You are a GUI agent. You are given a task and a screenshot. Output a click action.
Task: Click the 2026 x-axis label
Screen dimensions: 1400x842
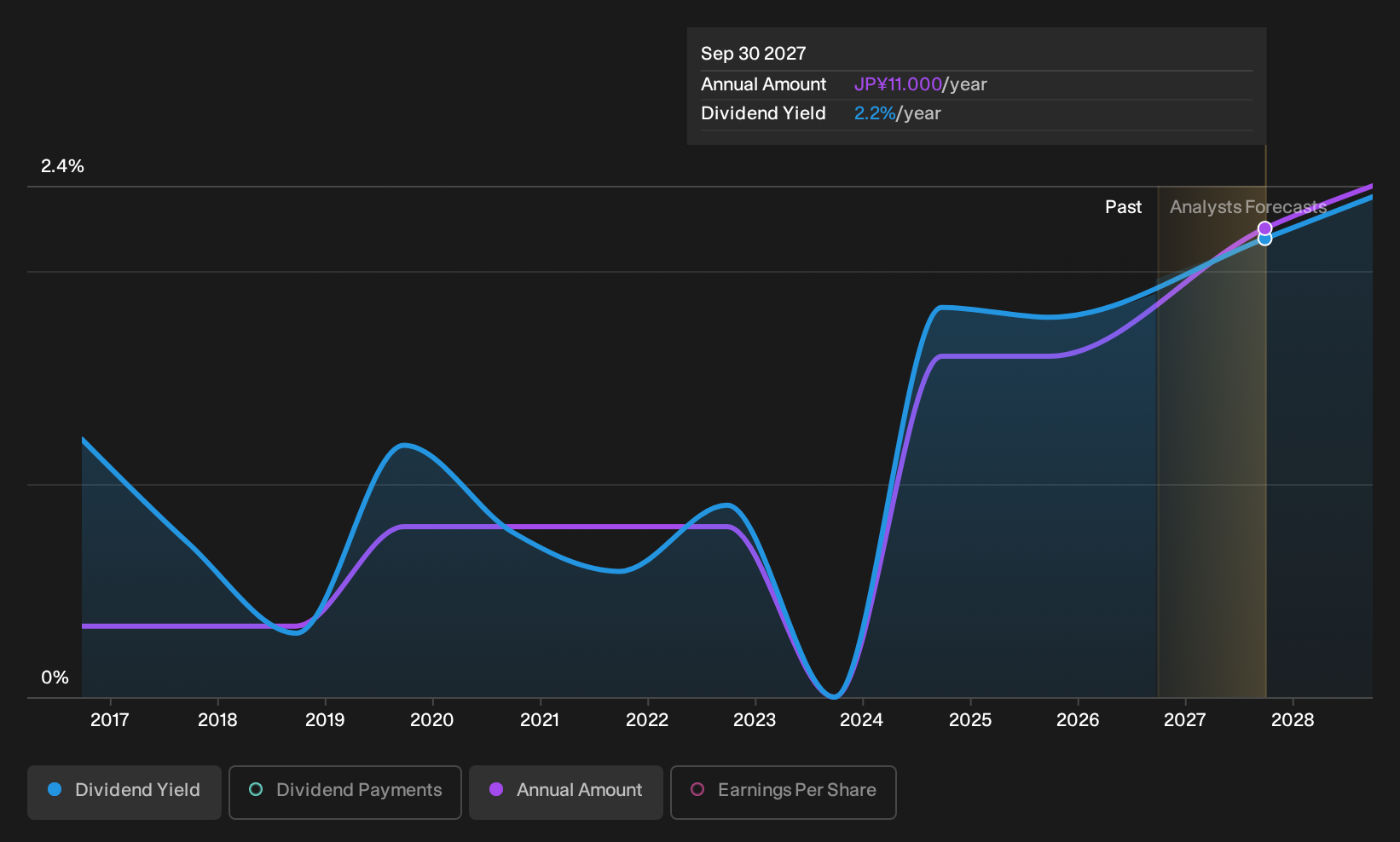(x=1078, y=720)
